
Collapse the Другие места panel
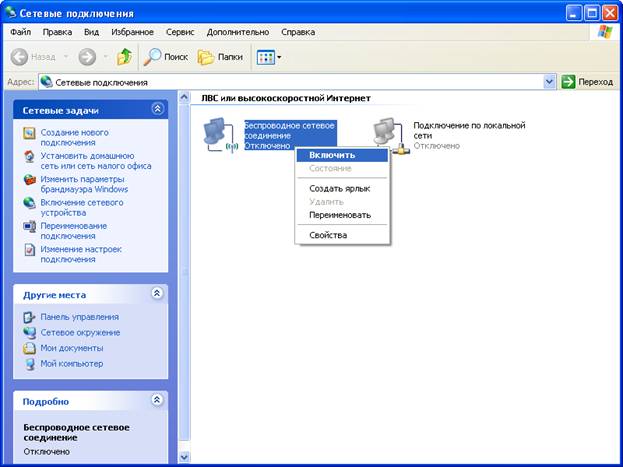pos(157,293)
